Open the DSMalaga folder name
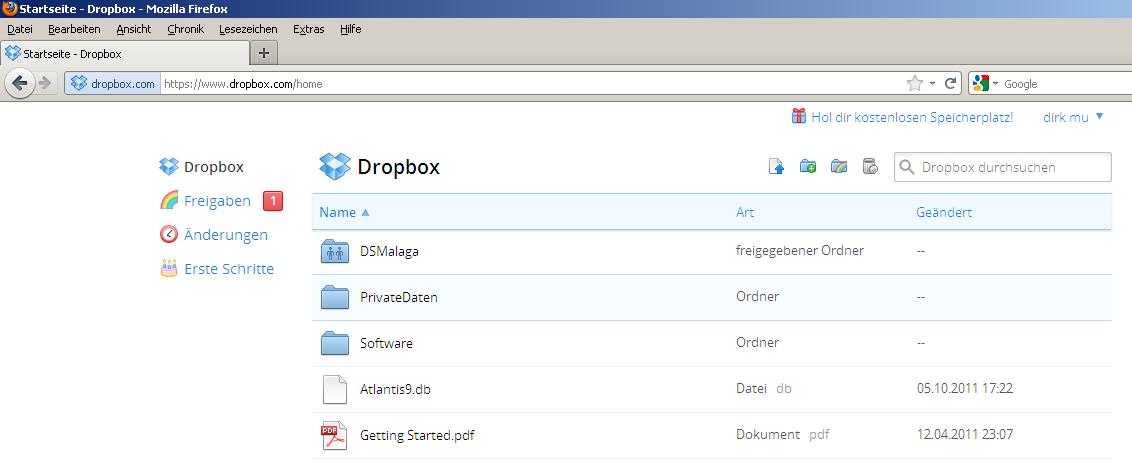The width and height of the screenshot is (1132, 471). coord(389,251)
